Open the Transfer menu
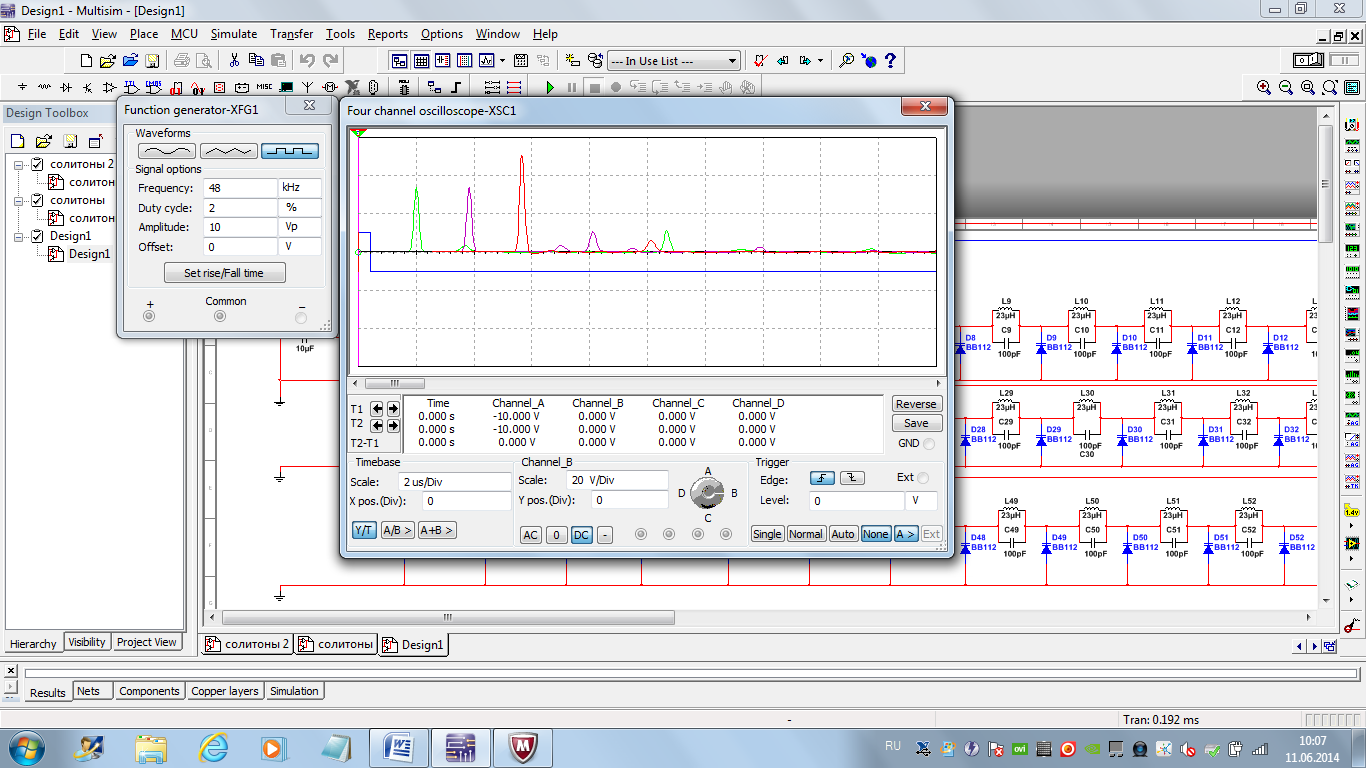The width and height of the screenshot is (1366, 768). tap(292, 34)
